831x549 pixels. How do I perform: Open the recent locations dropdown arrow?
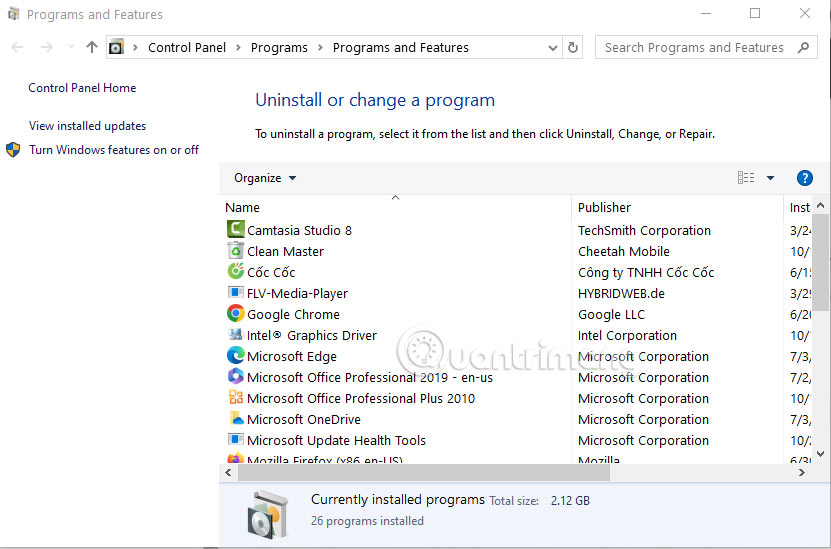point(71,47)
